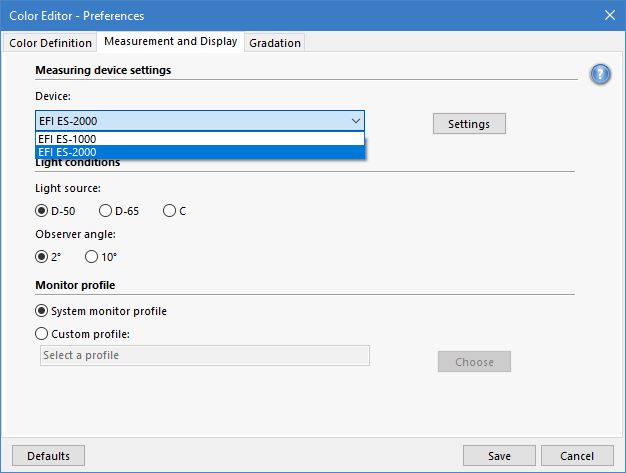Click the Choose profile button
The height and width of the screenshot is (473, 626).
point(474,362)
